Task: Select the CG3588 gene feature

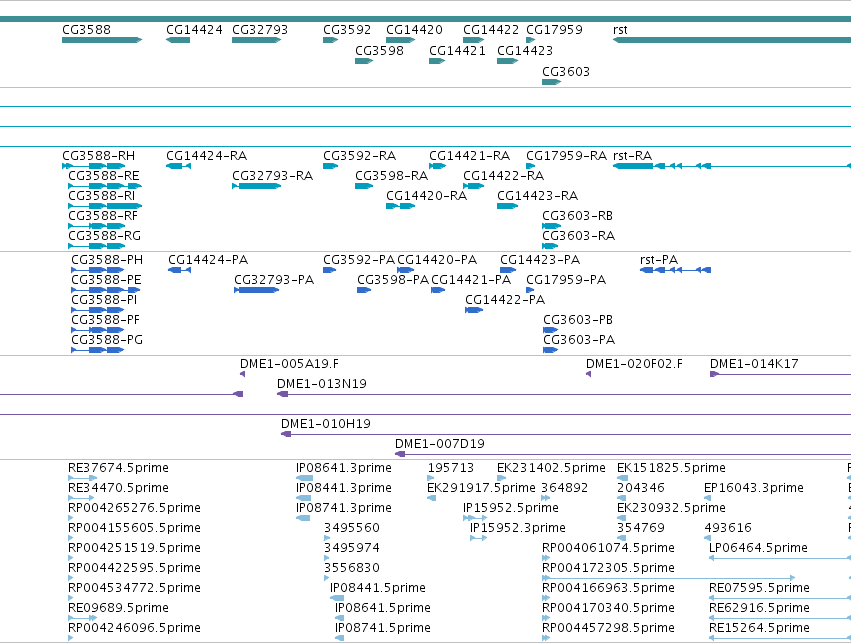Action: tap(102, 40)
